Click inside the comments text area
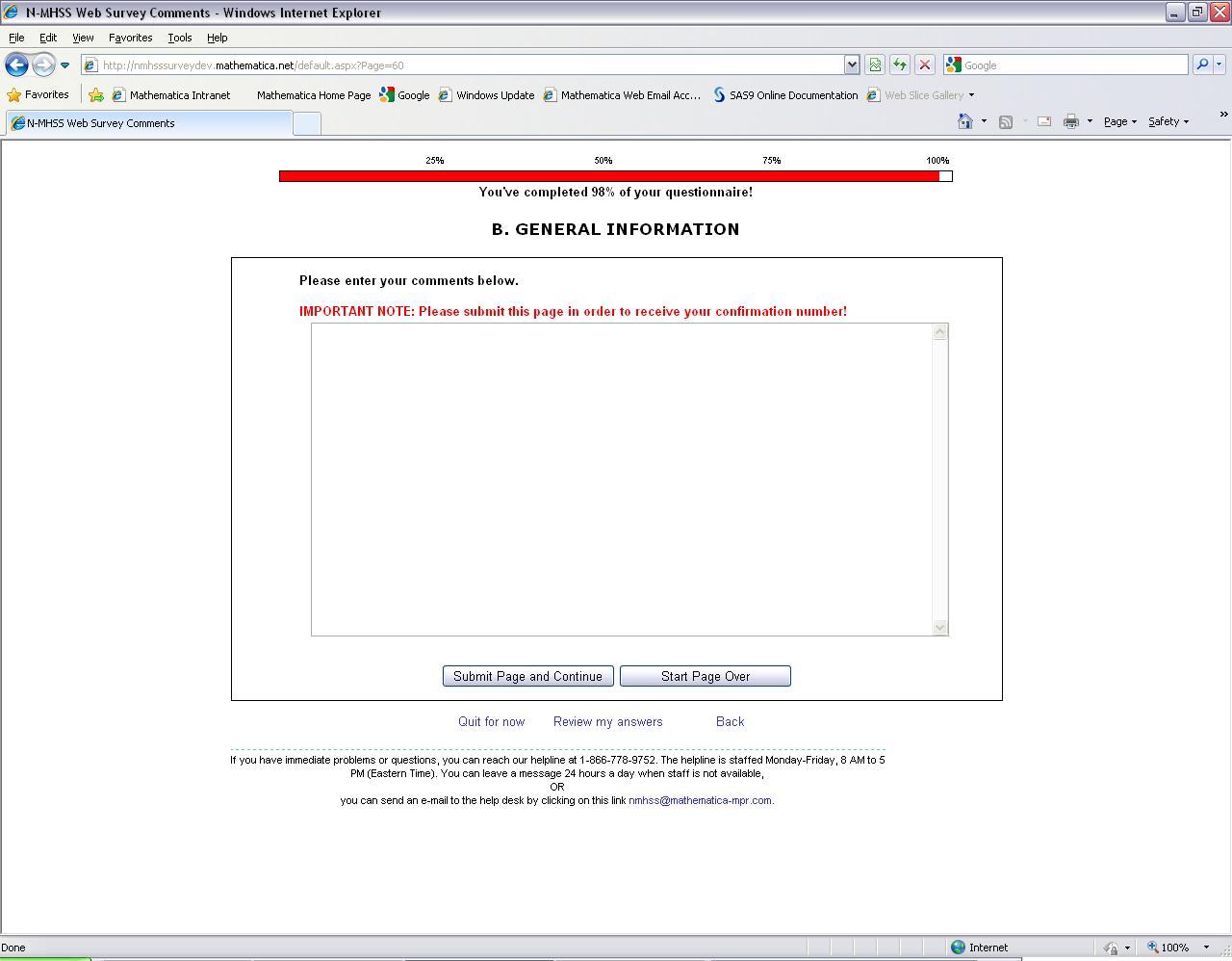The width and height of the screenshot is (1232, 961). click(x=622, y=480)
